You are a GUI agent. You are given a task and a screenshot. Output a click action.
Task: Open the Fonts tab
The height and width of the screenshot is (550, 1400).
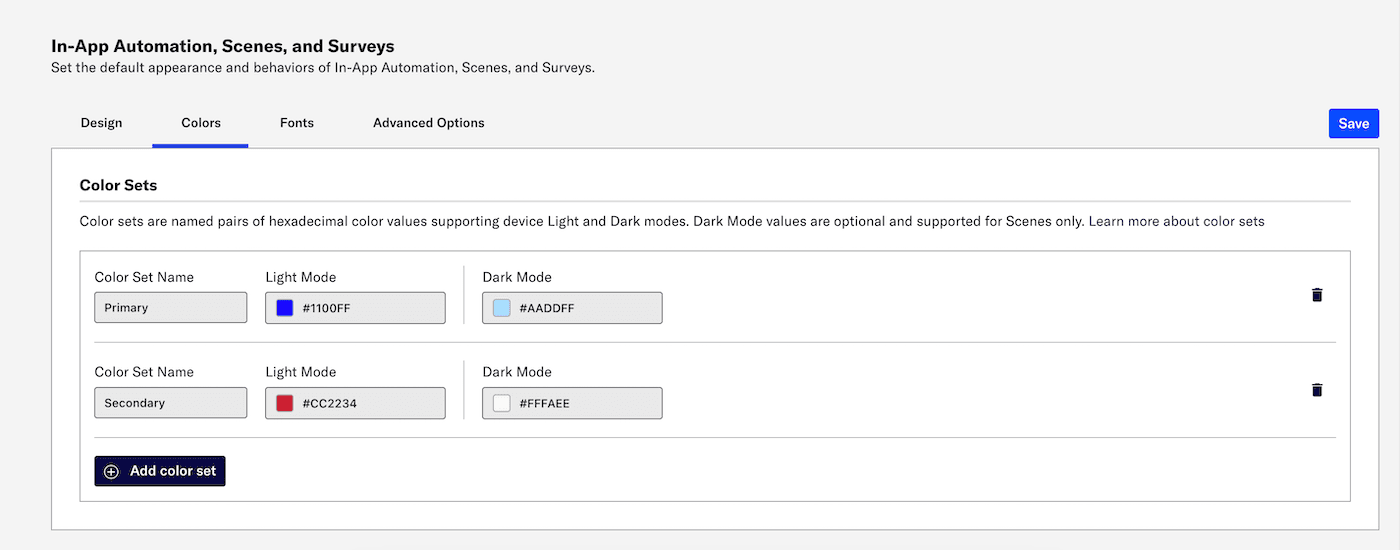(297, 123)
